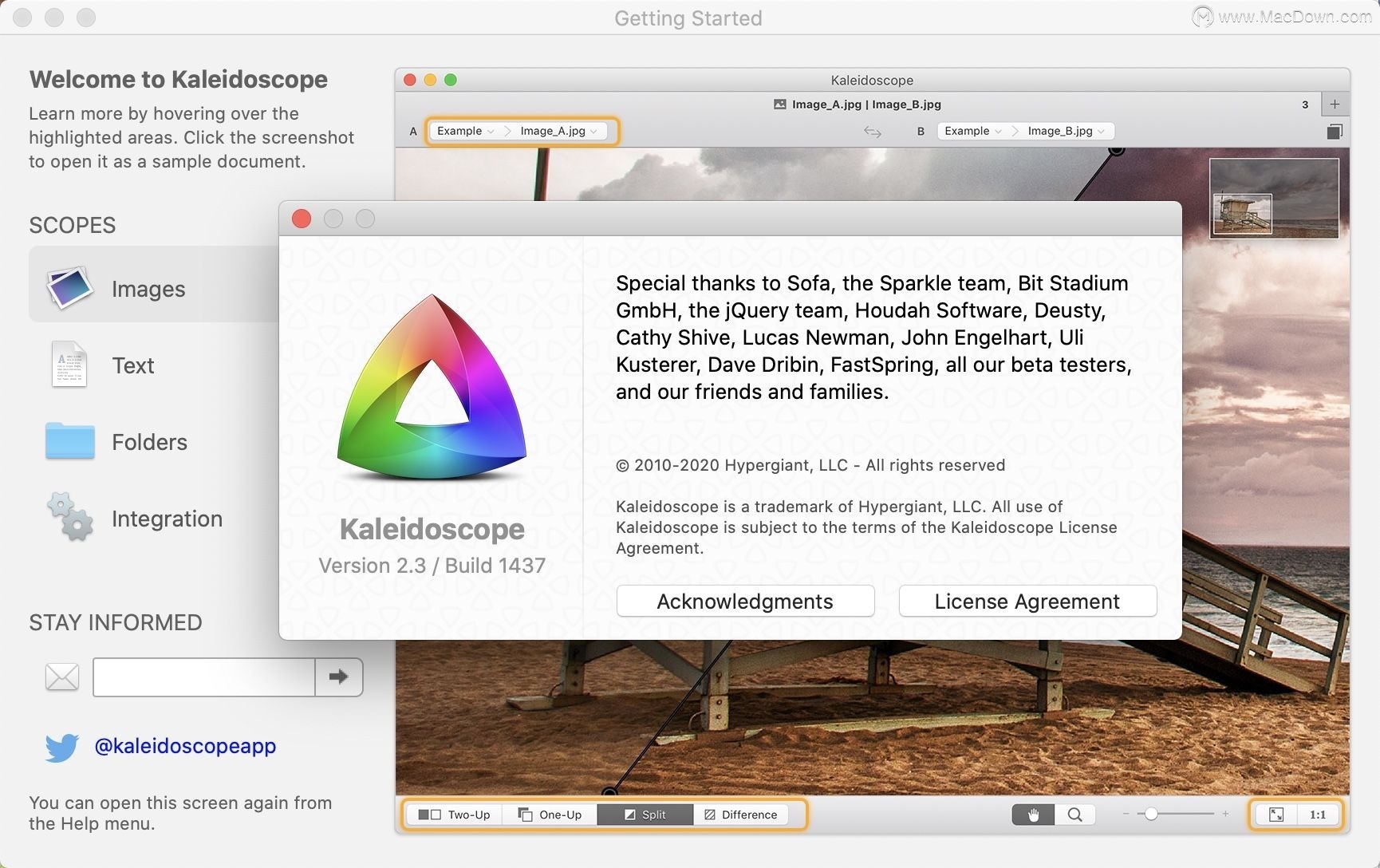Zoom the Kaleidoscope sample window green button
Viewport: 1380px width, 868px height.
451,80
